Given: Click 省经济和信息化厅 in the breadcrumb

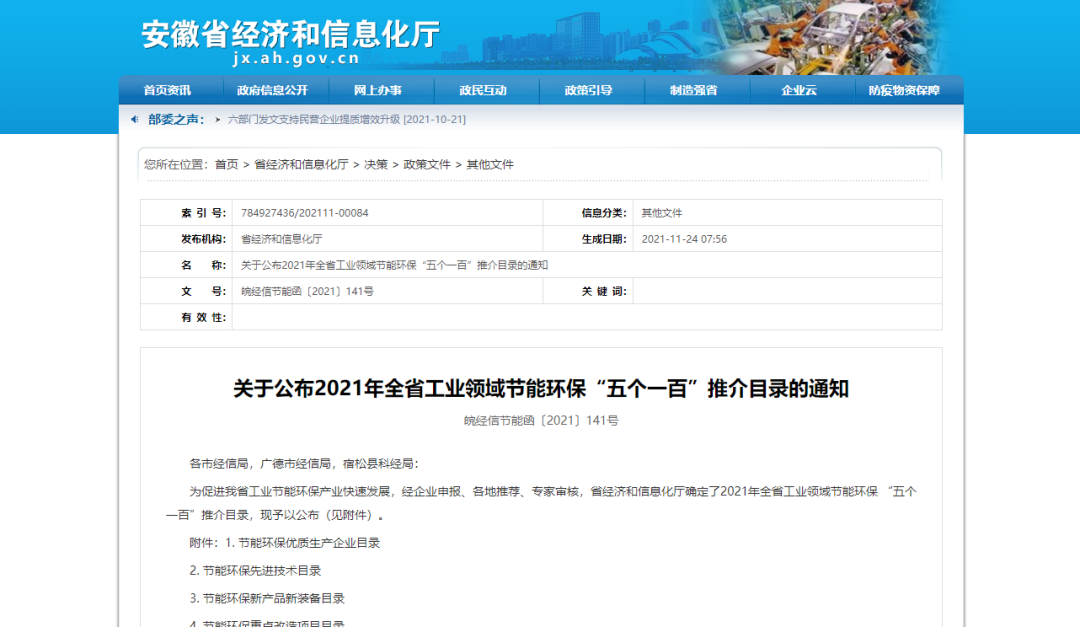Looking at the screenshot, I should pos(301,164).
